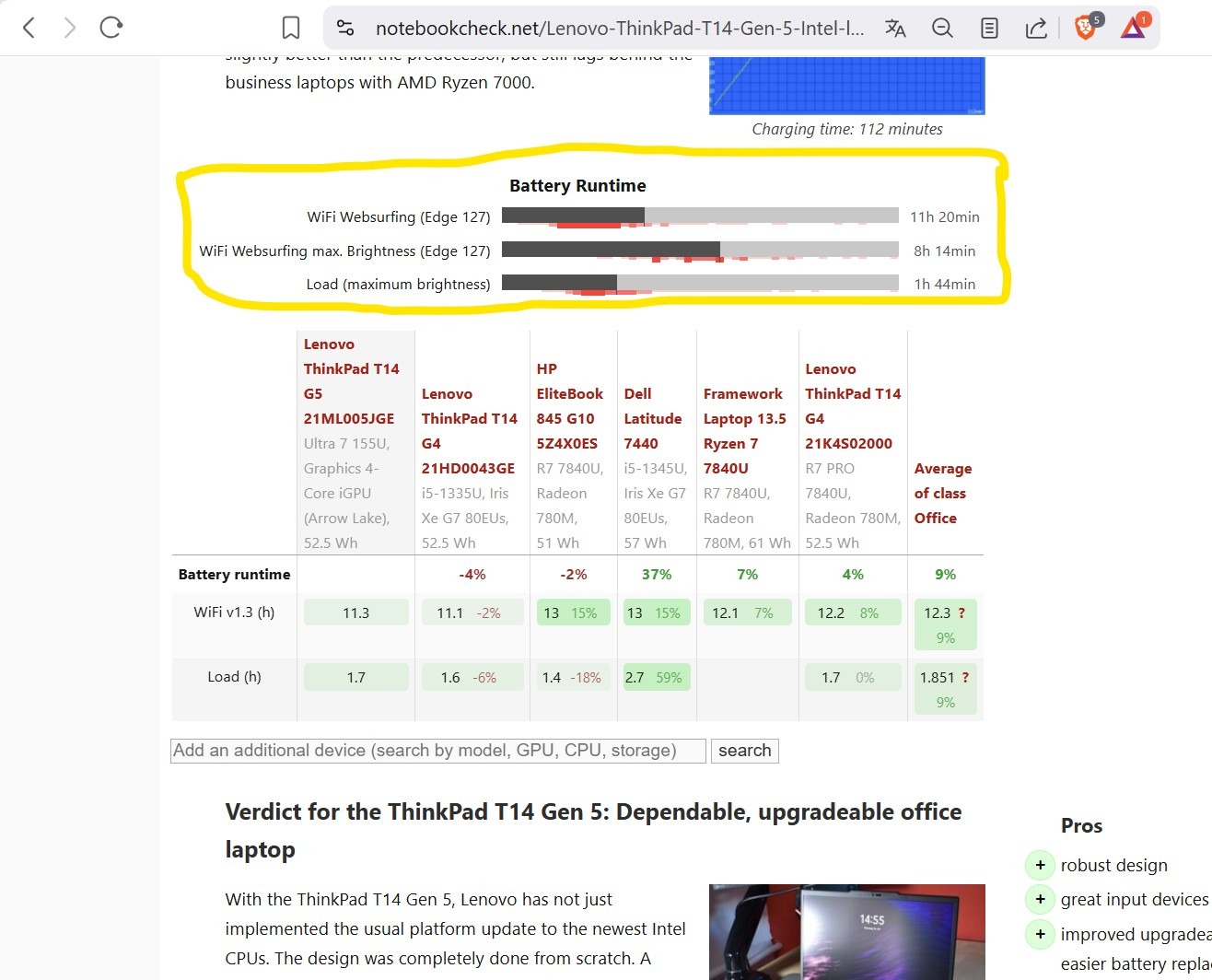
Task: Click the 11.3 WiFi cell
Action: click(356, 612)
